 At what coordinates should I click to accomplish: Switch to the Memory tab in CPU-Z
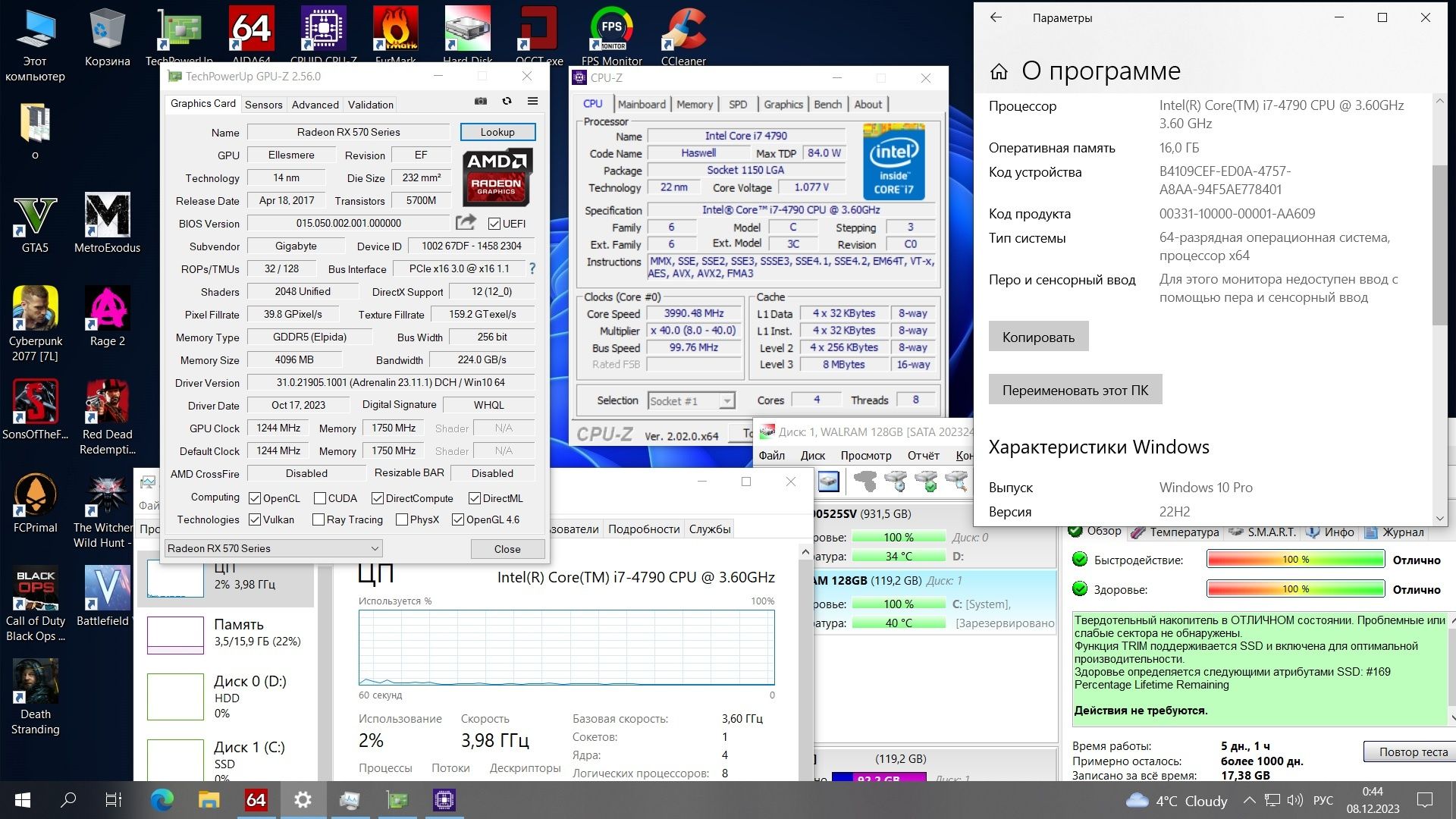pos(694,104)
